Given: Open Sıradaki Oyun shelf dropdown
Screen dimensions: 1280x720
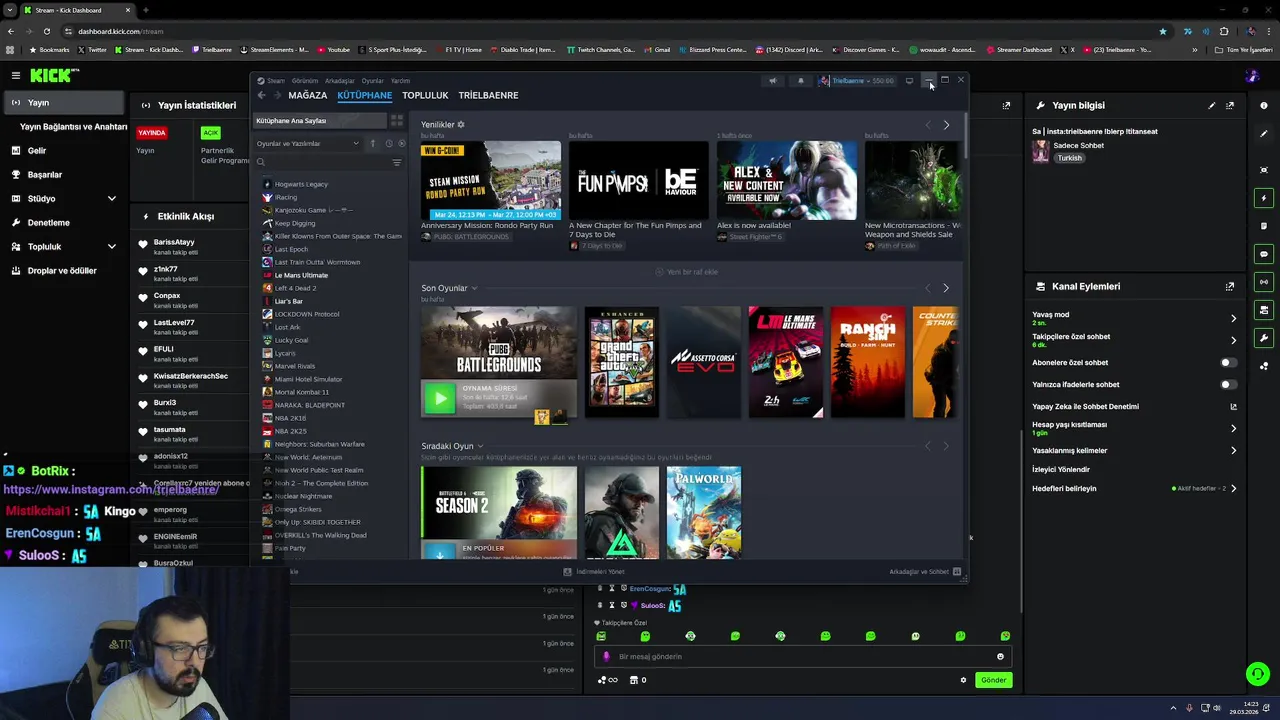Looking at the screenshot, I should 480,446.
